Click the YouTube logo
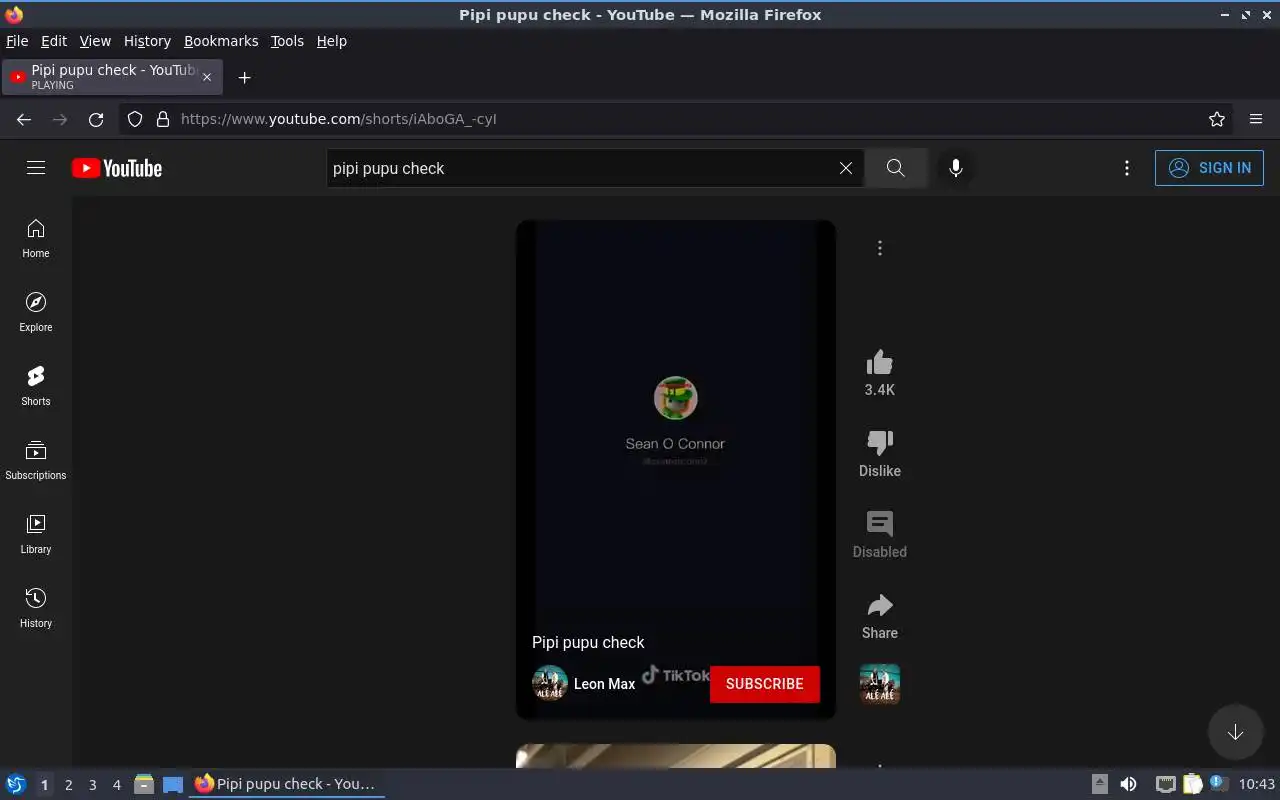The height and width of the screenshot is (800, 1280). coord(117,168)
